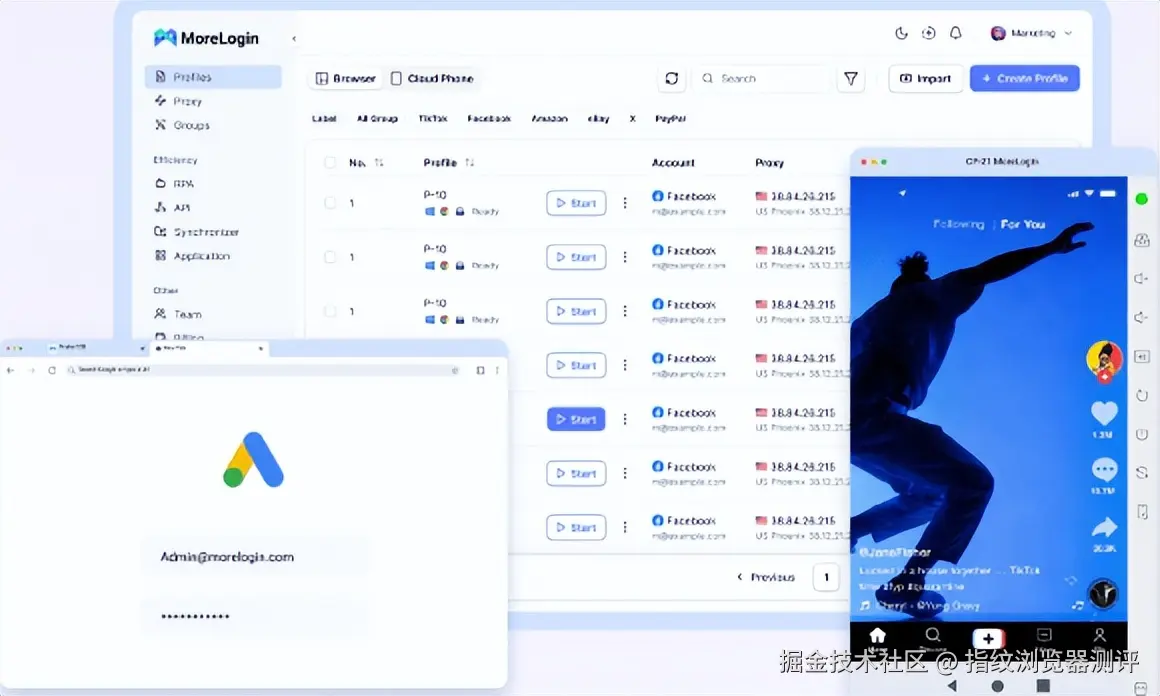Like the TikTok video with the heart

click(x=1105, y=413)
